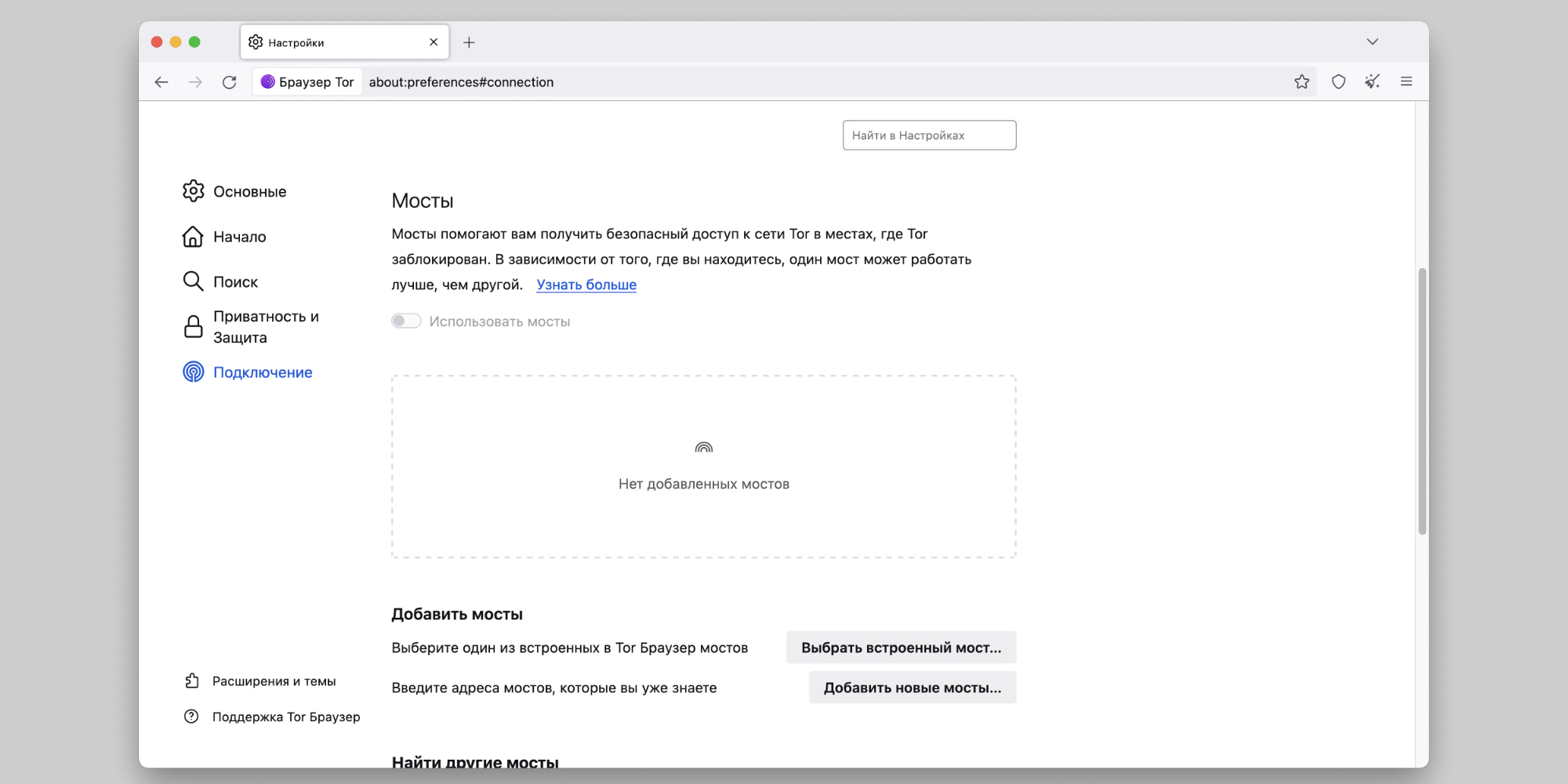The image size is (1568, 784).
Task: Click the gear icon on the Настройки tab
Action: click(256, 42)
